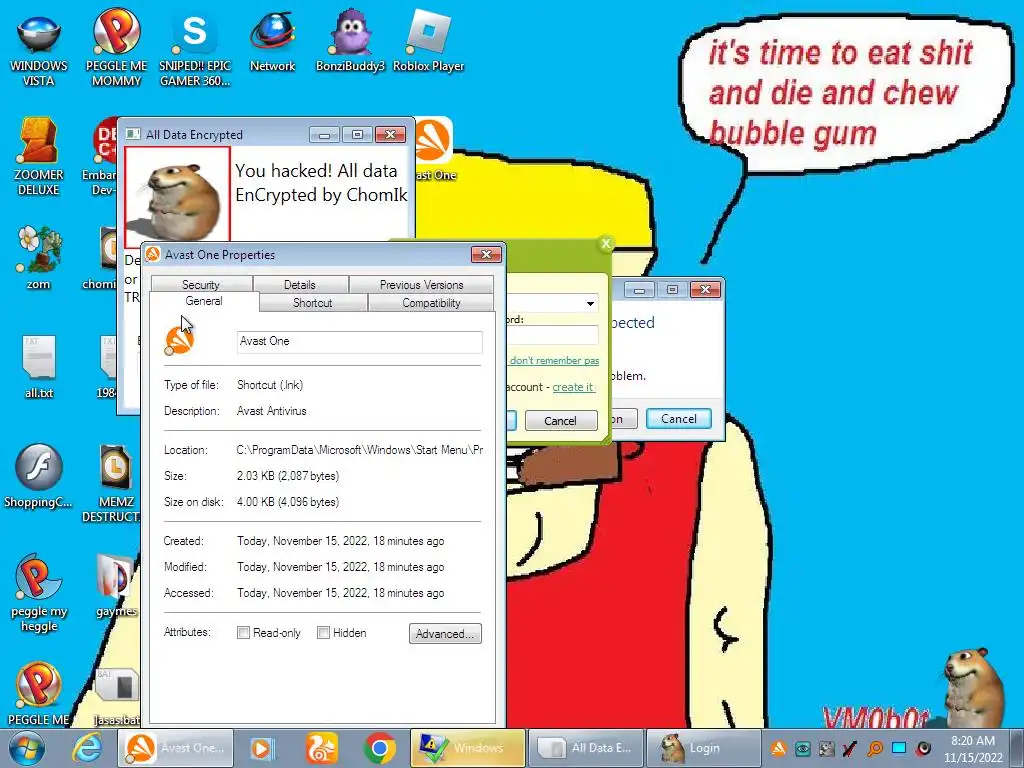Click the desktop hamster near the clock
This screenshot has width=1024, height=768.
973,686
